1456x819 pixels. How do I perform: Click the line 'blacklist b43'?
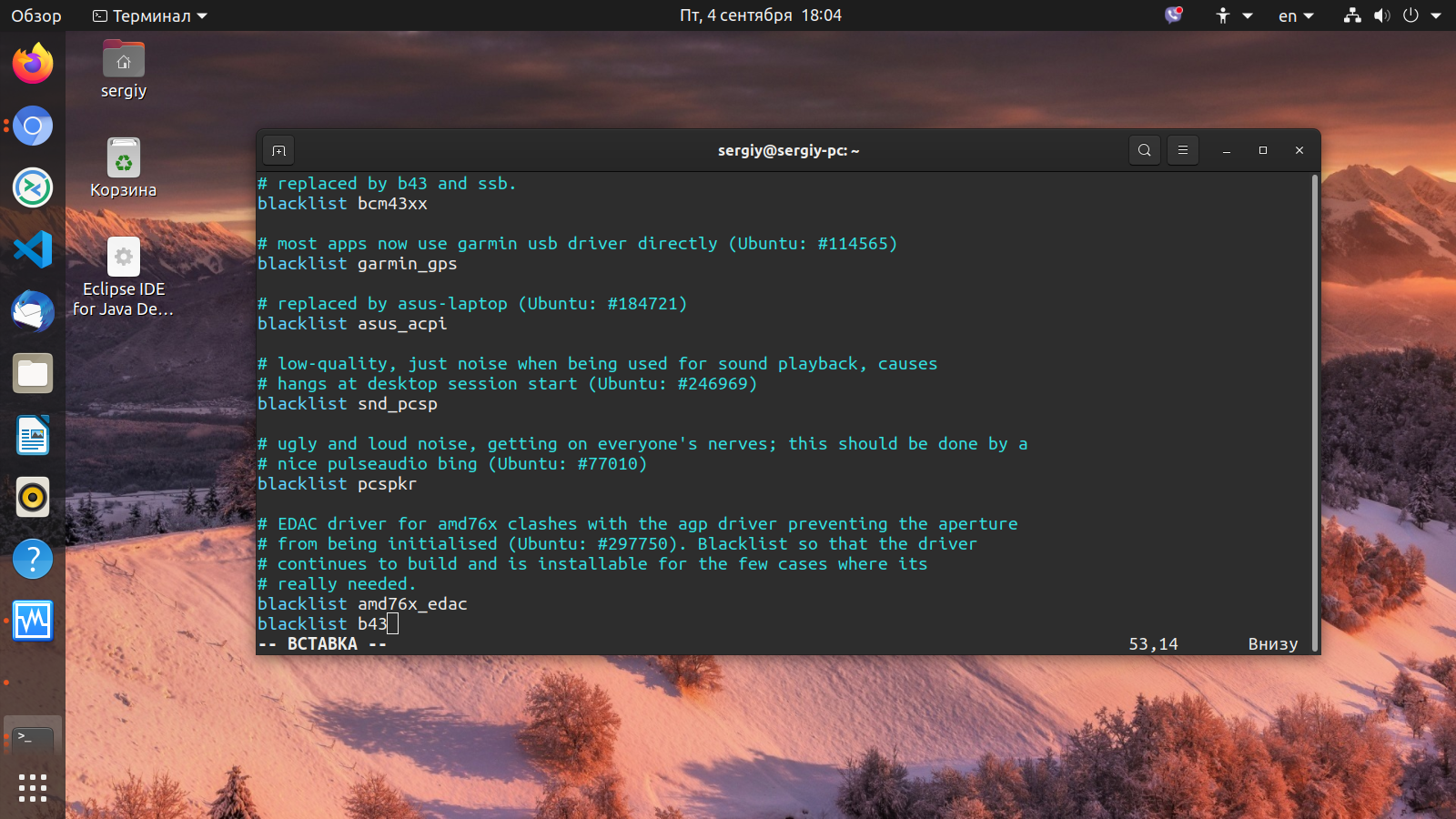(322, 624)
